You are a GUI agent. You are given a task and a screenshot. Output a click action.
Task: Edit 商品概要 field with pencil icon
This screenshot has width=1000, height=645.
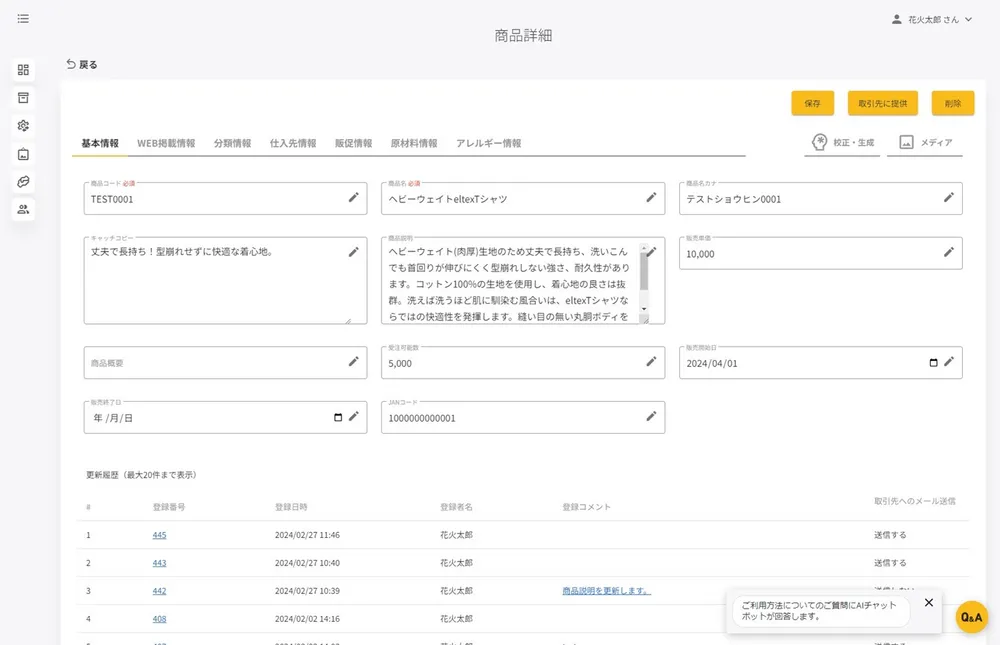pos(353,362)
